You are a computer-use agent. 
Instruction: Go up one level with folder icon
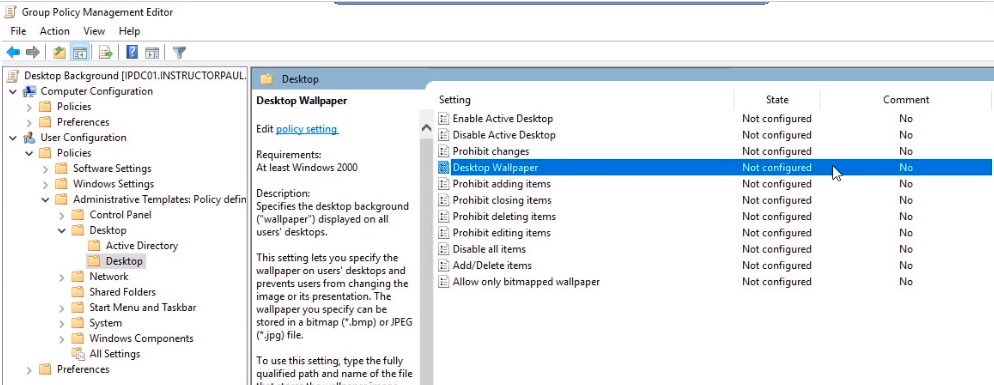click(x=60, y=53)
